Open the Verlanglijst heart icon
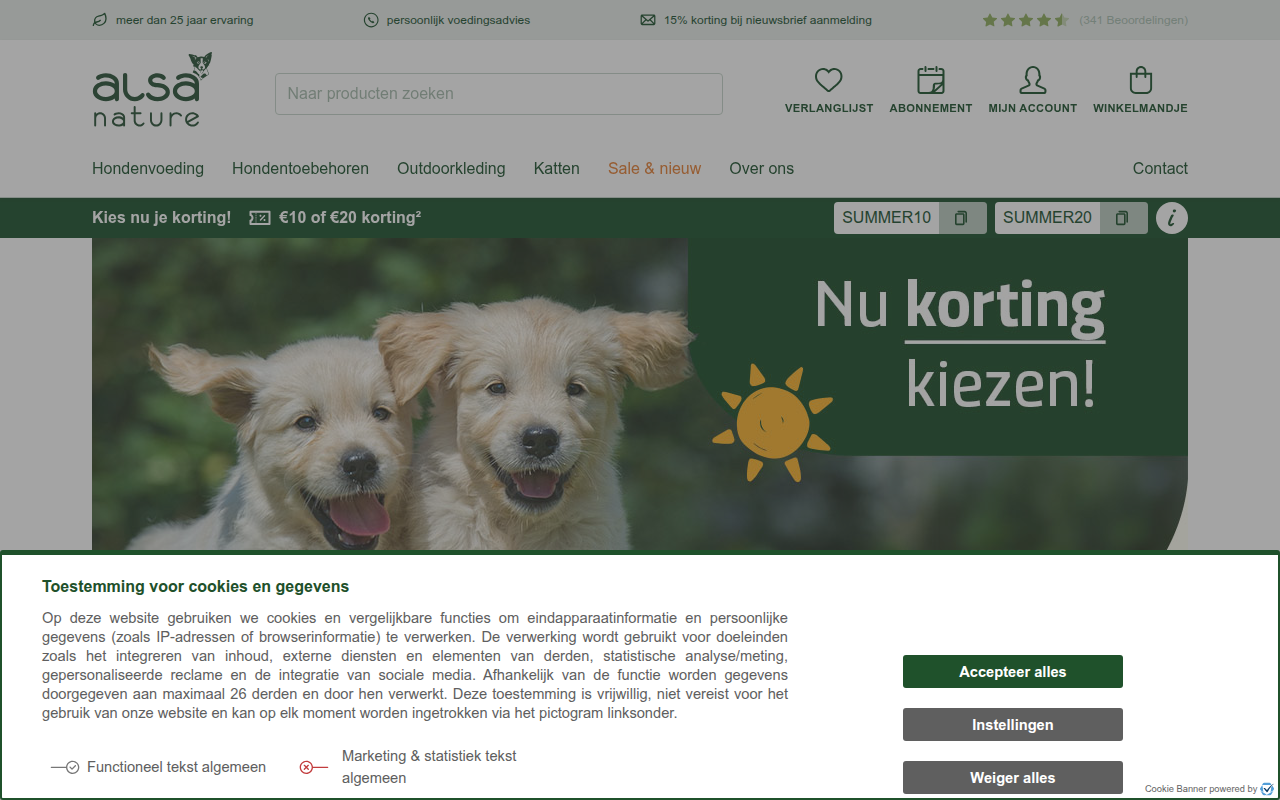Viewport: 1280px width, 800px height. (x=829, y=80)
